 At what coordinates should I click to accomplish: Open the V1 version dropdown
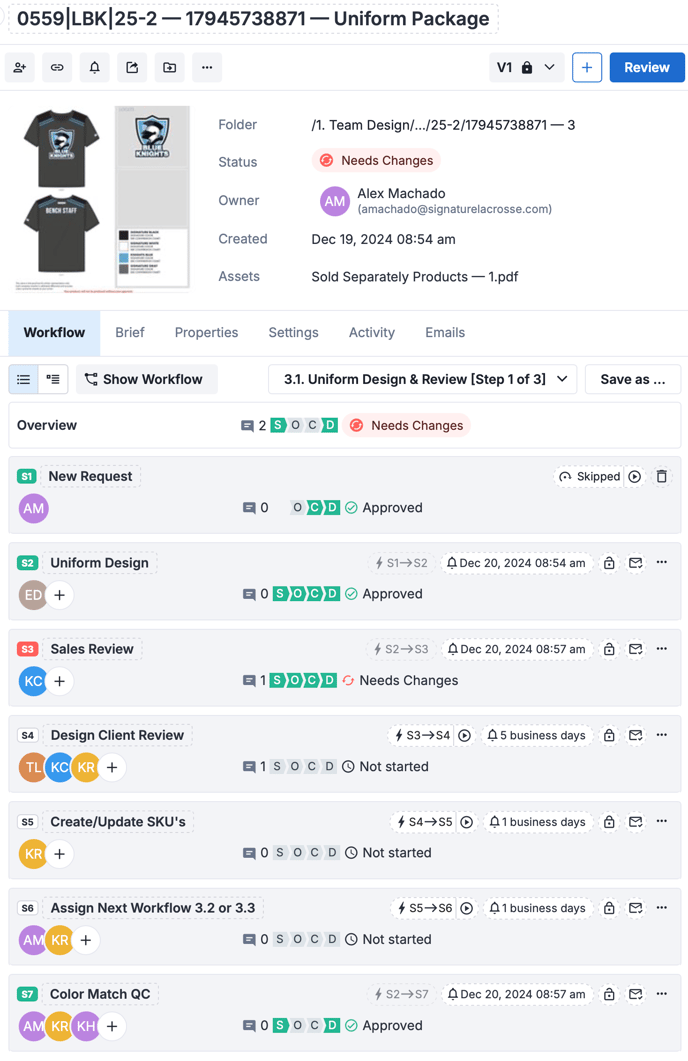526,68
